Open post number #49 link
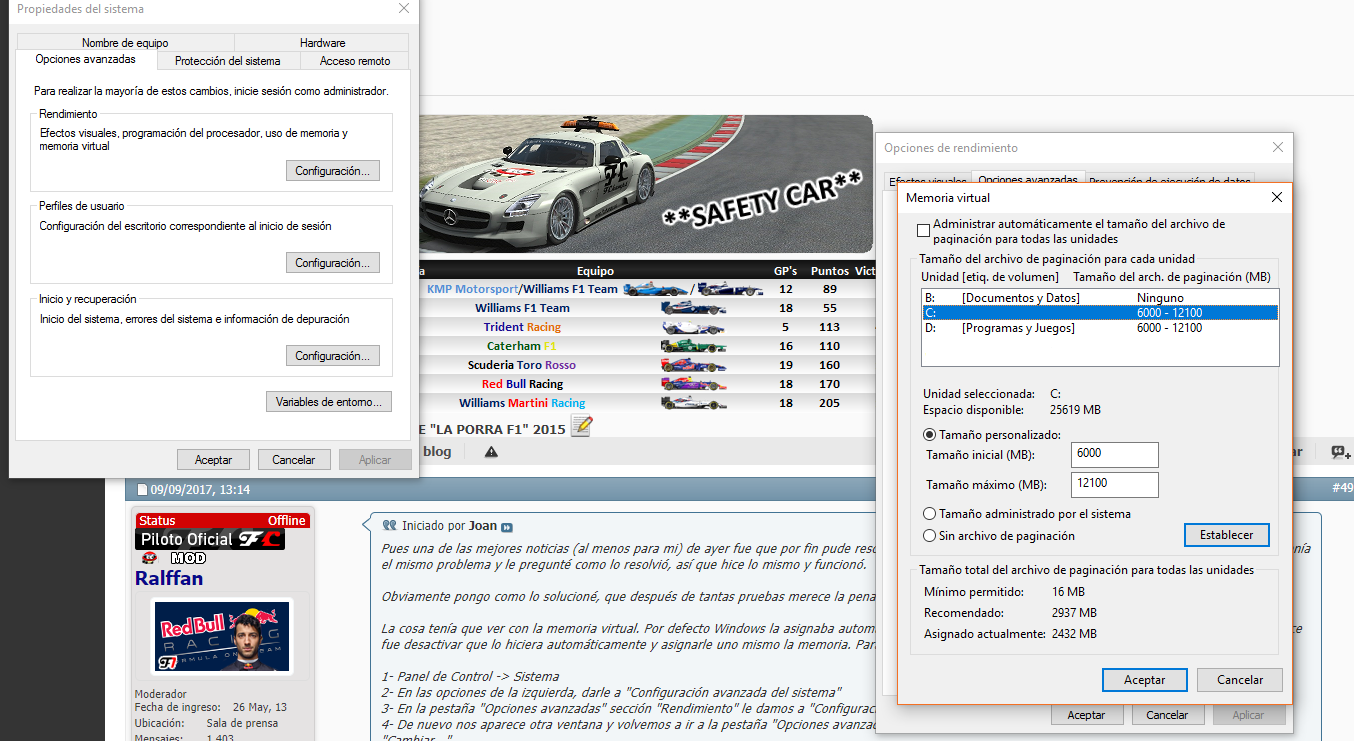Screen dimensions: 1354x741 [x=1342, y=489]
